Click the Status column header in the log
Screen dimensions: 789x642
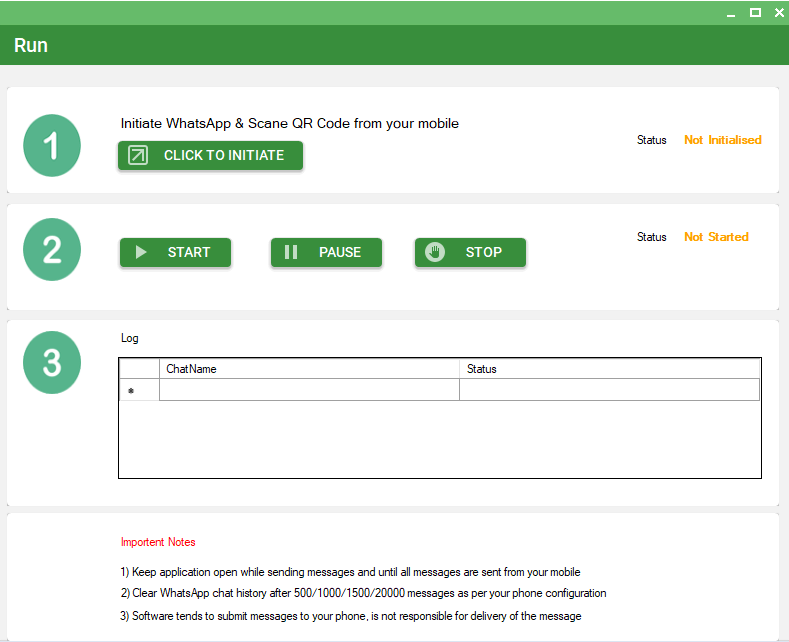tap(609, 369)
